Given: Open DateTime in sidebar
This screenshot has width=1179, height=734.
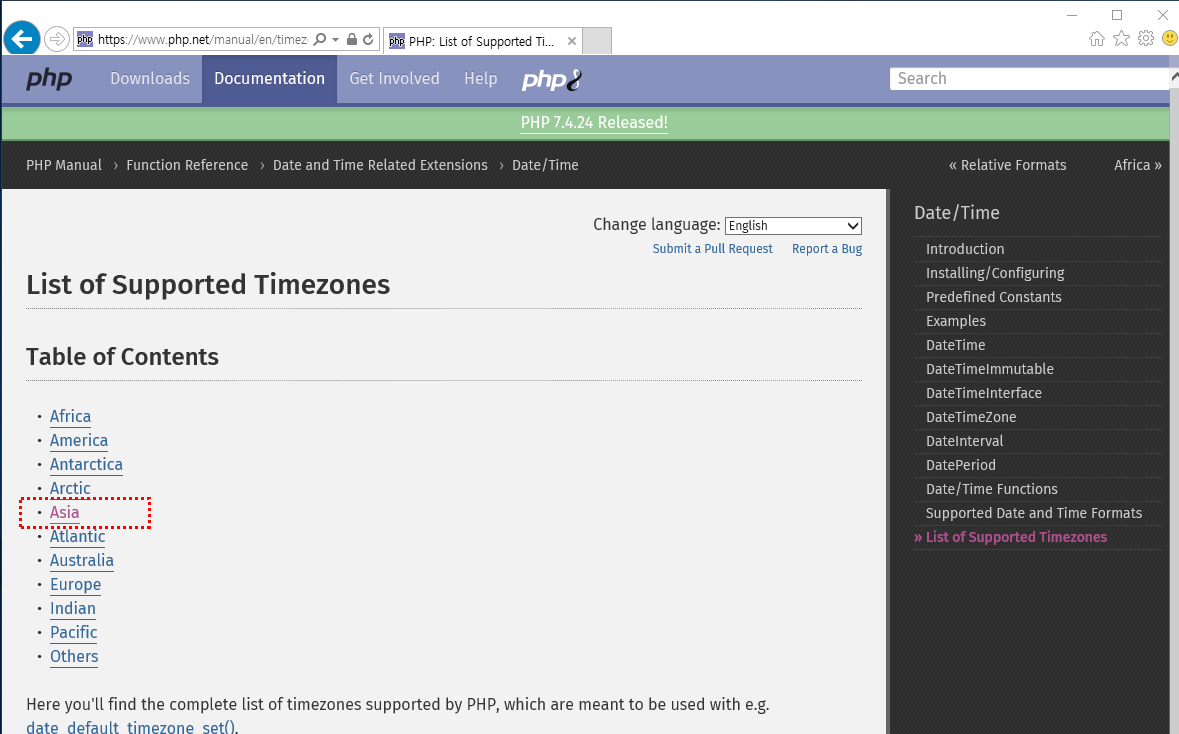Looking at the screenshot, I should point(956,345).
